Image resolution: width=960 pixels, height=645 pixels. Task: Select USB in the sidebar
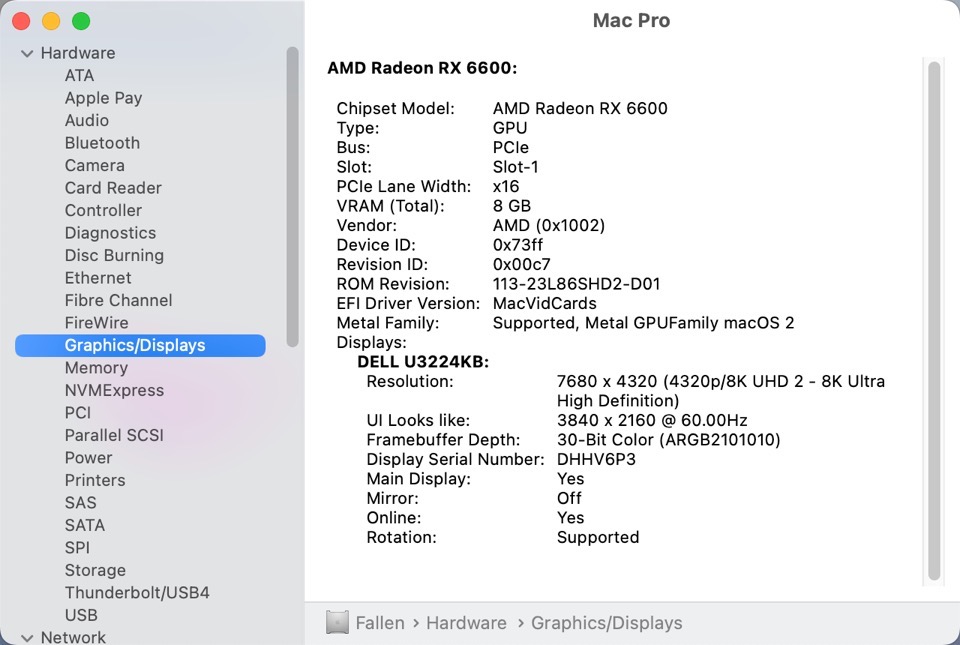point(81,615)
